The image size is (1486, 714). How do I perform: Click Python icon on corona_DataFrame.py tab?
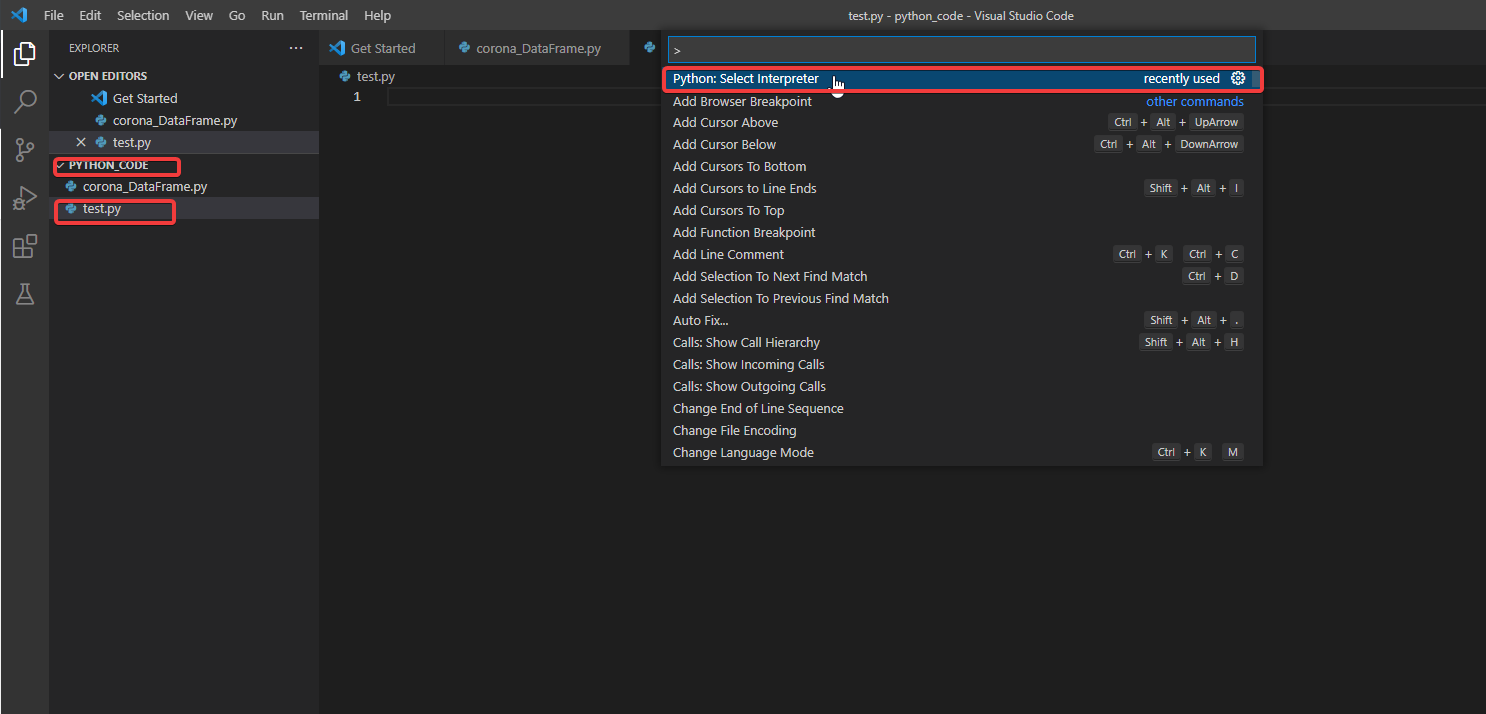pyautogui.click(x=464, y=48)
